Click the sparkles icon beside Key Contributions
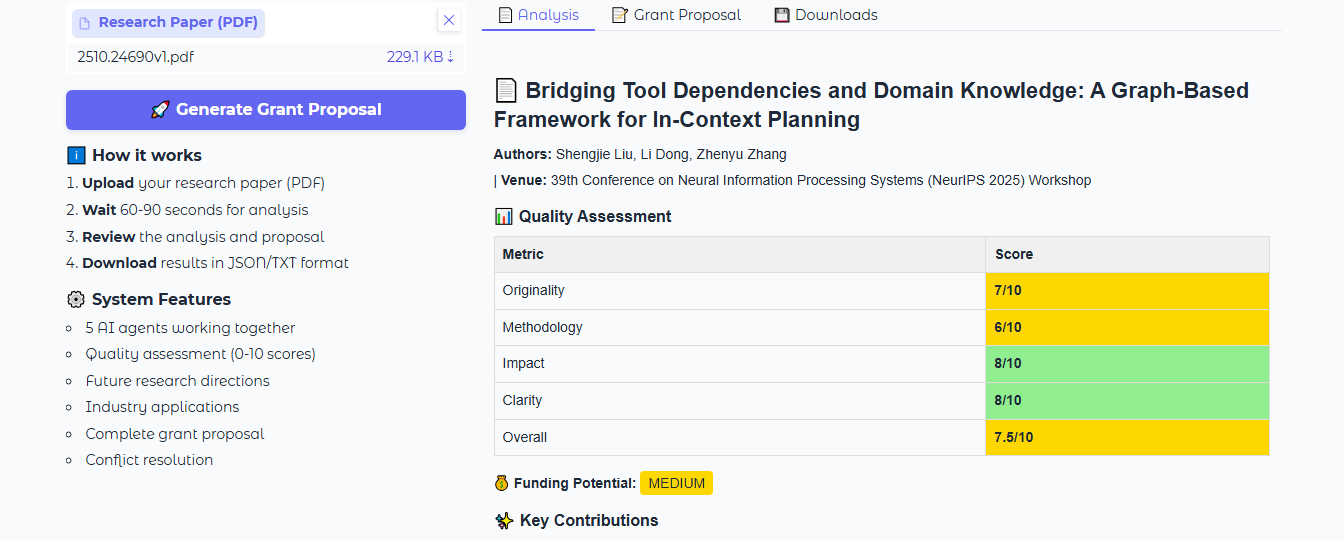 point(504,520)
